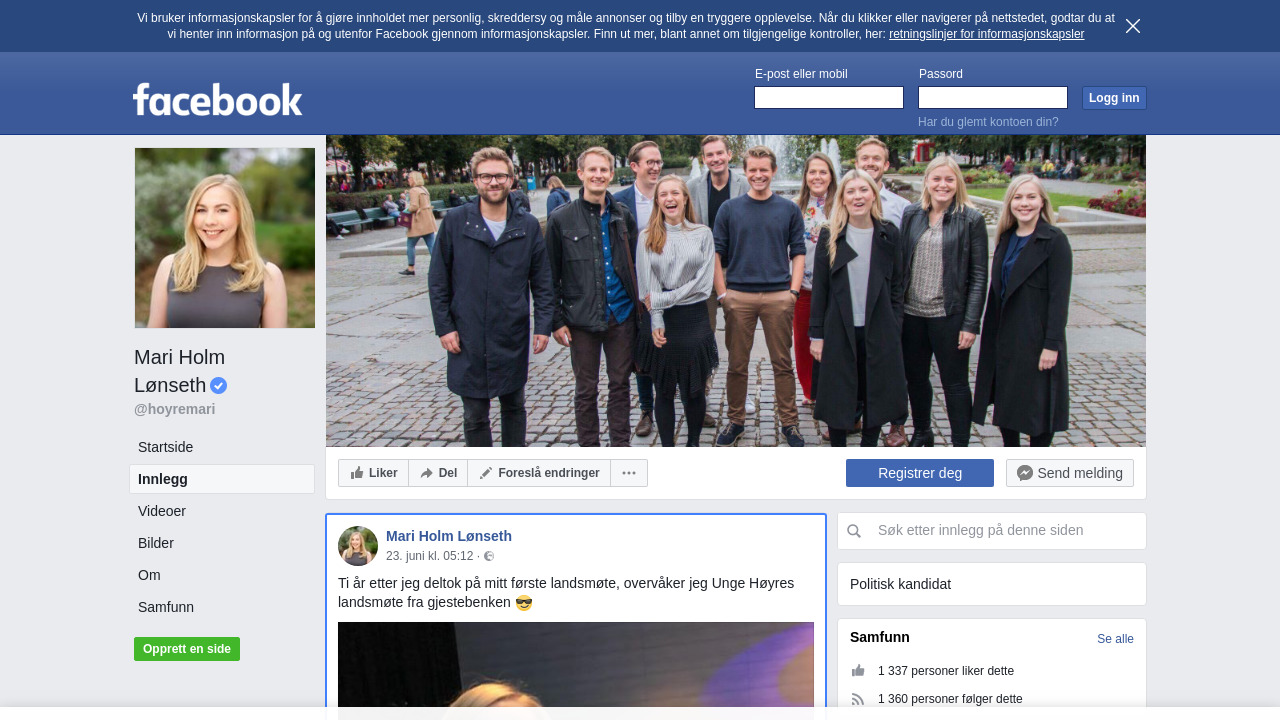This screenshot has width=1280, height=720.
Task: Click 1 337 personer liker dette
Action: pyautogui.click(x=946, y=671)
